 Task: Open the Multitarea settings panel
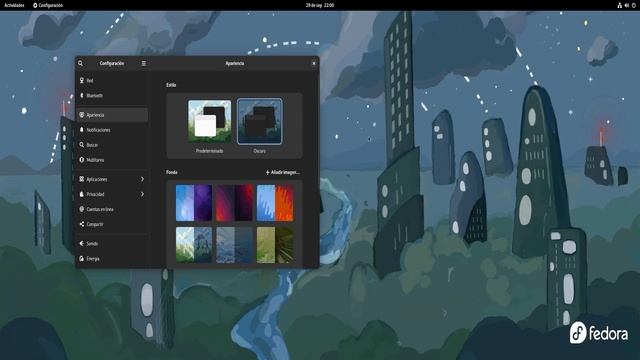[112, 160]
